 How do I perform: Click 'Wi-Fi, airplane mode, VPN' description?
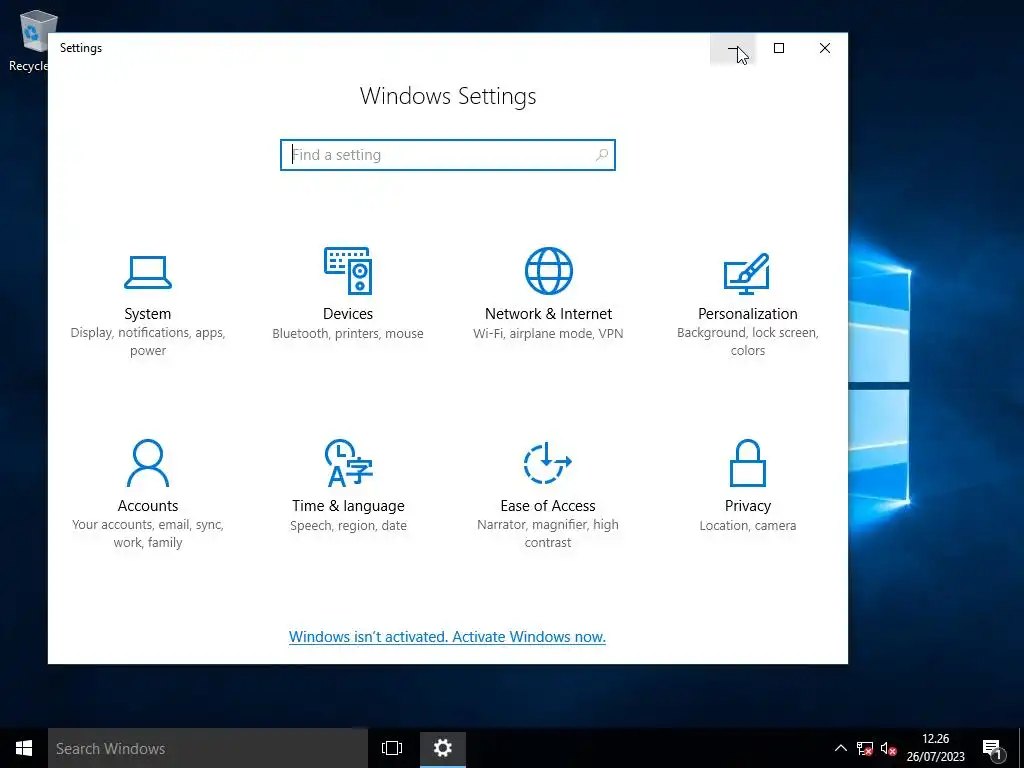[x=548, y=333]
